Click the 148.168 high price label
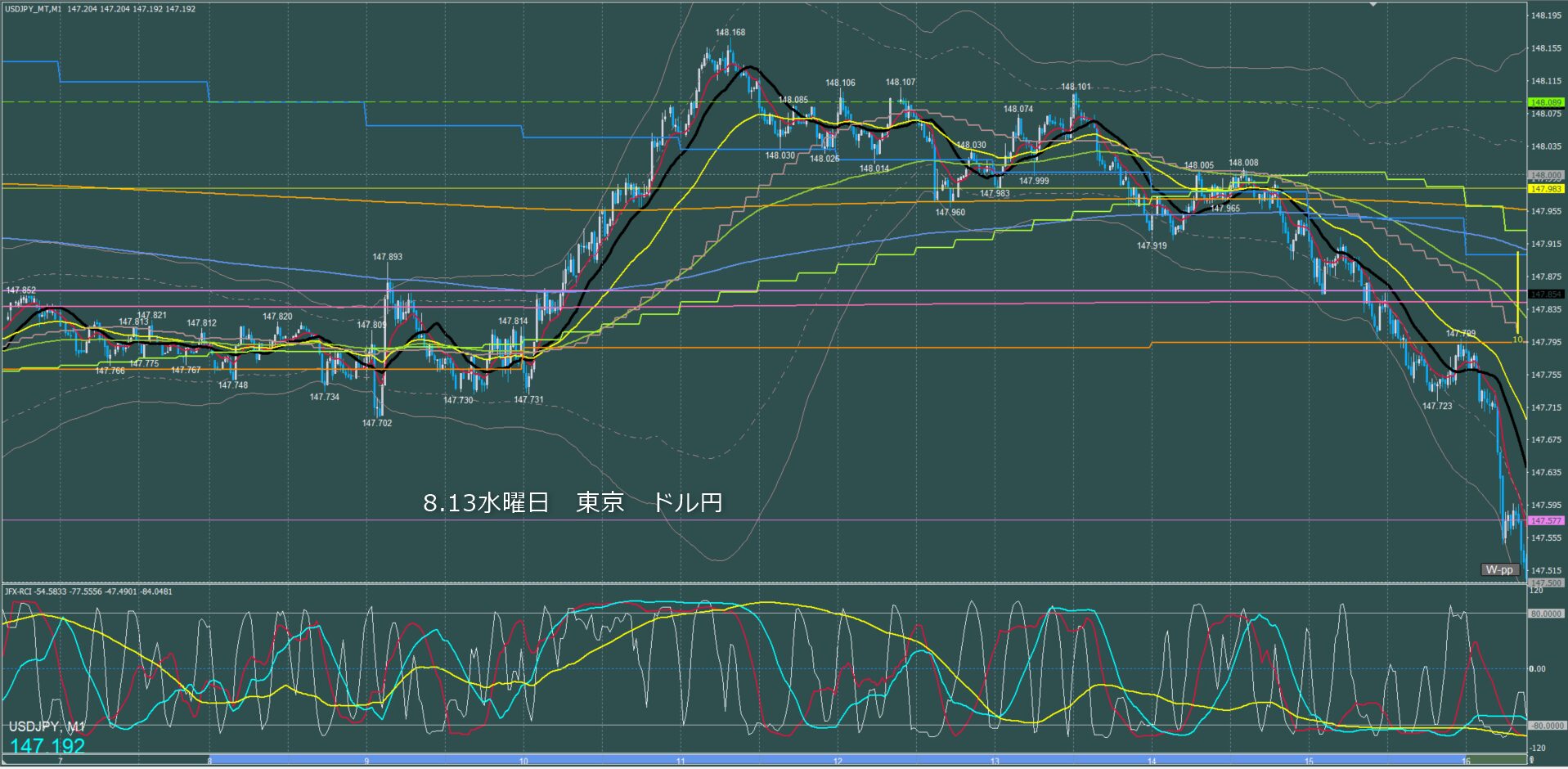1568x769 pixels. [730, 33]
